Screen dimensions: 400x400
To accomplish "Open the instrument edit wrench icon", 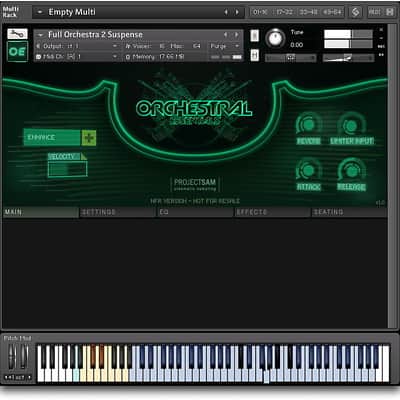I will [17, 34].
